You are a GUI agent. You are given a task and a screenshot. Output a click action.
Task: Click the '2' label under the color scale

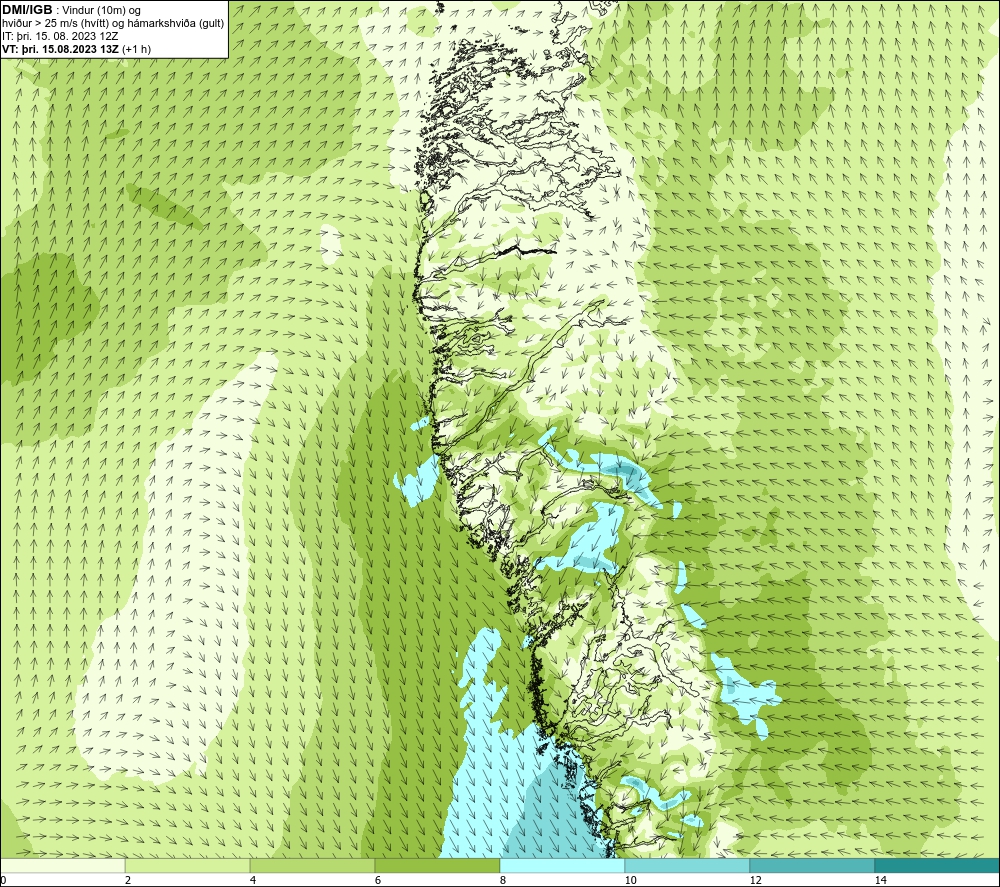point(128,880)
